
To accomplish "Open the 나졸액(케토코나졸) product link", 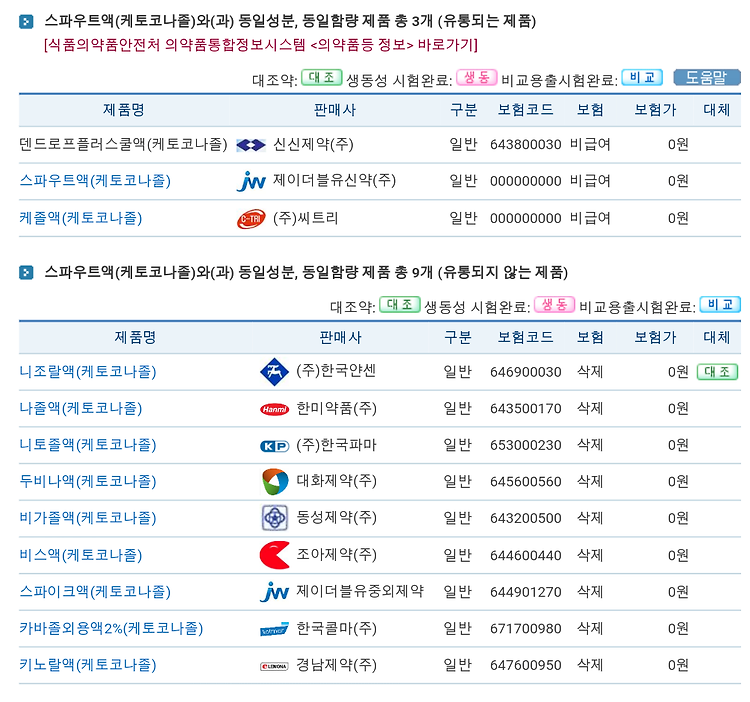I will click(81, 408).
